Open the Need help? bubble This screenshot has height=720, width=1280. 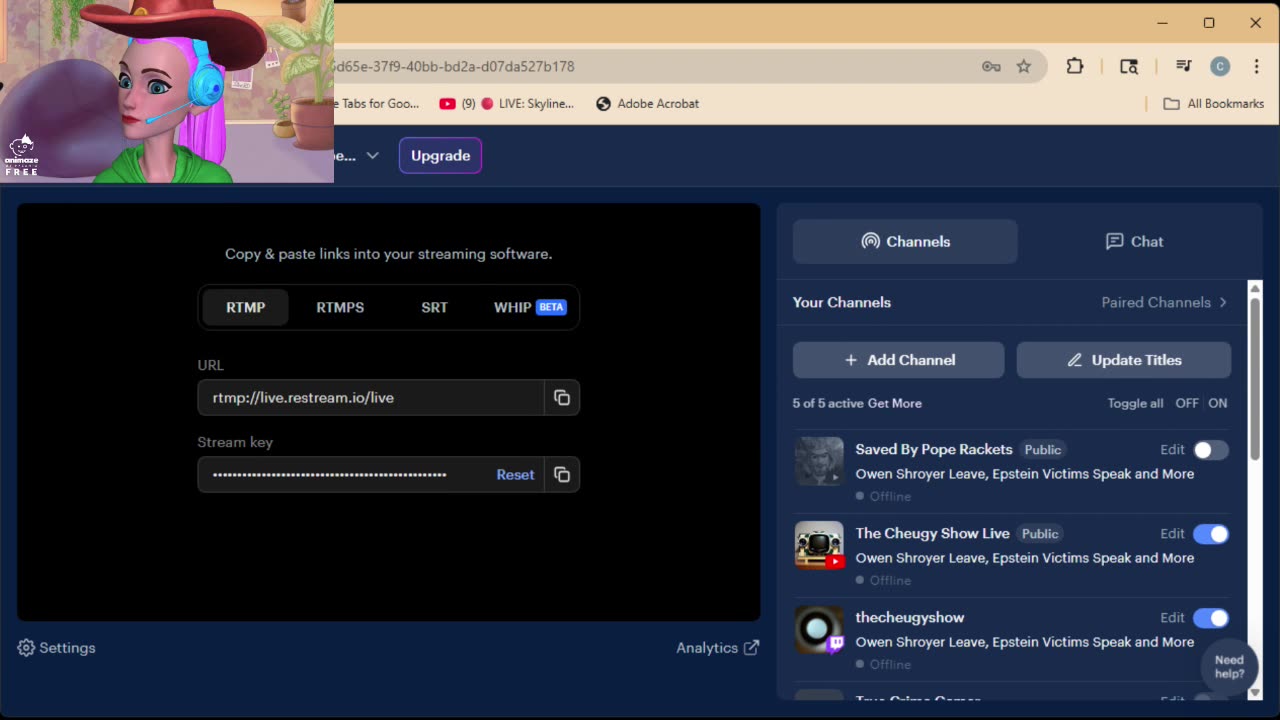(x=1229, y=666)
